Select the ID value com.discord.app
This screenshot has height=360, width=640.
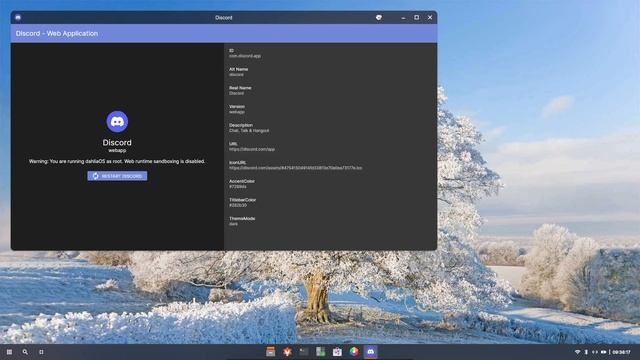245,56
